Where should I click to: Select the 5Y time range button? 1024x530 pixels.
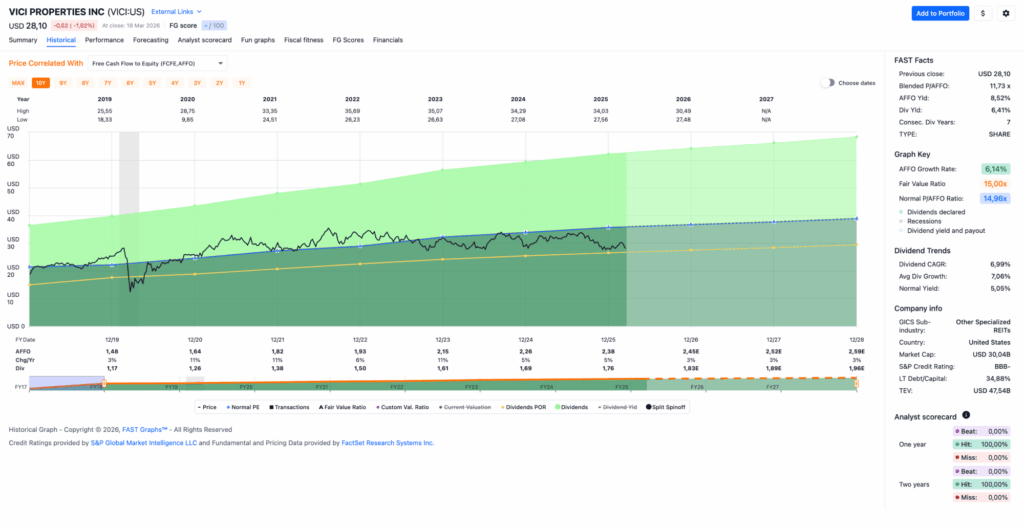pyautogui.click(x=152, y=83)
